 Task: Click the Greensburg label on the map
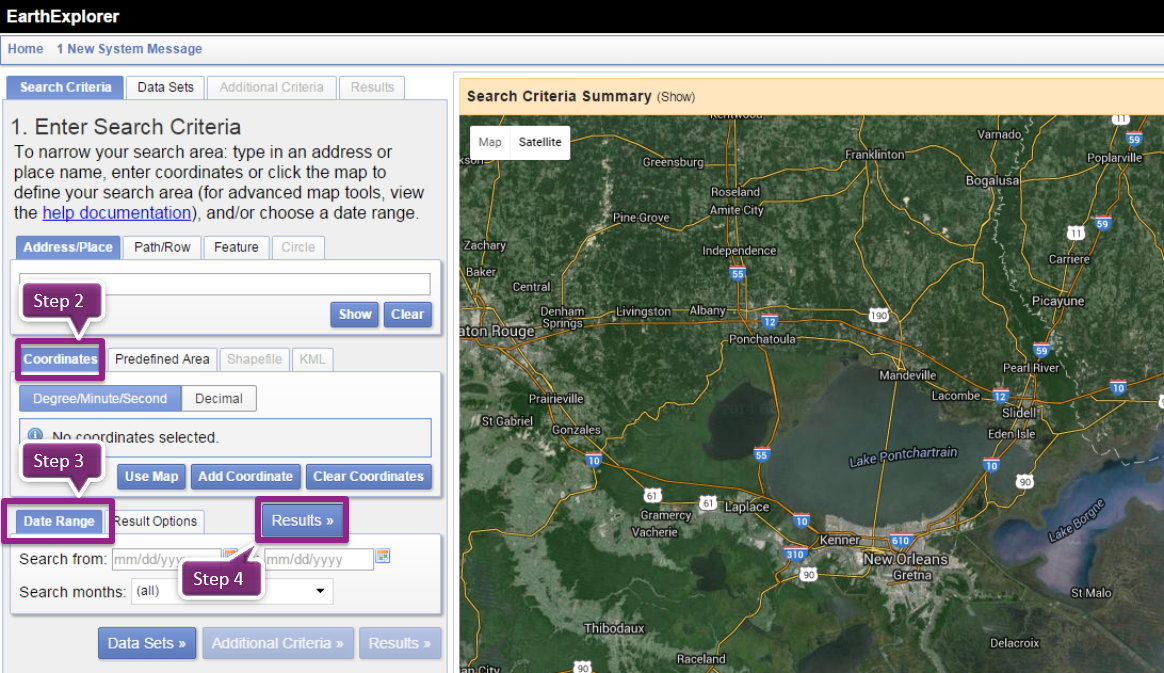[673, 162]
